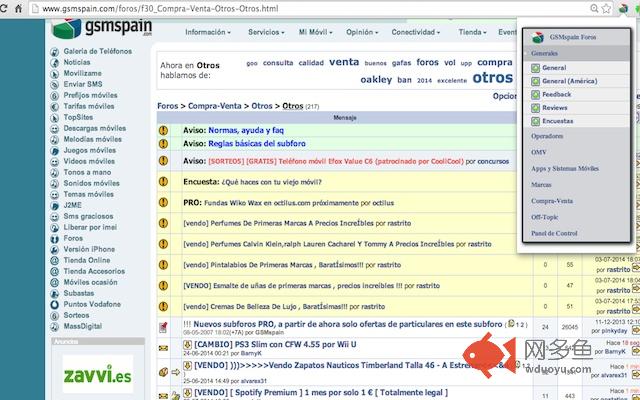Click the at-sign icon beside Tienda Online
Screen dimensions: 640x400
click(x=55, y=261)
